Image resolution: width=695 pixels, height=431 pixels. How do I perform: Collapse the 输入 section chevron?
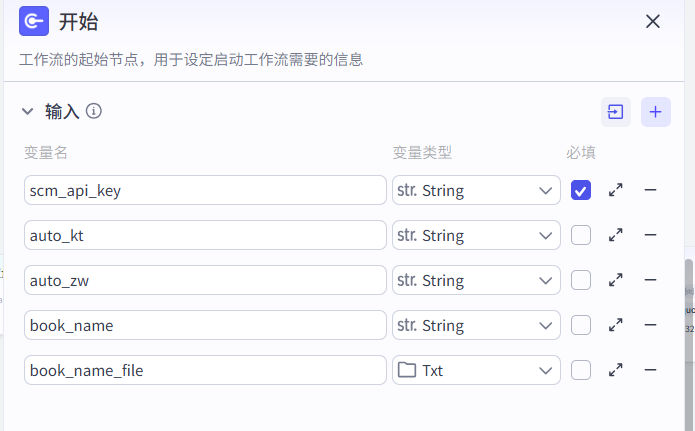pos(28,112)
